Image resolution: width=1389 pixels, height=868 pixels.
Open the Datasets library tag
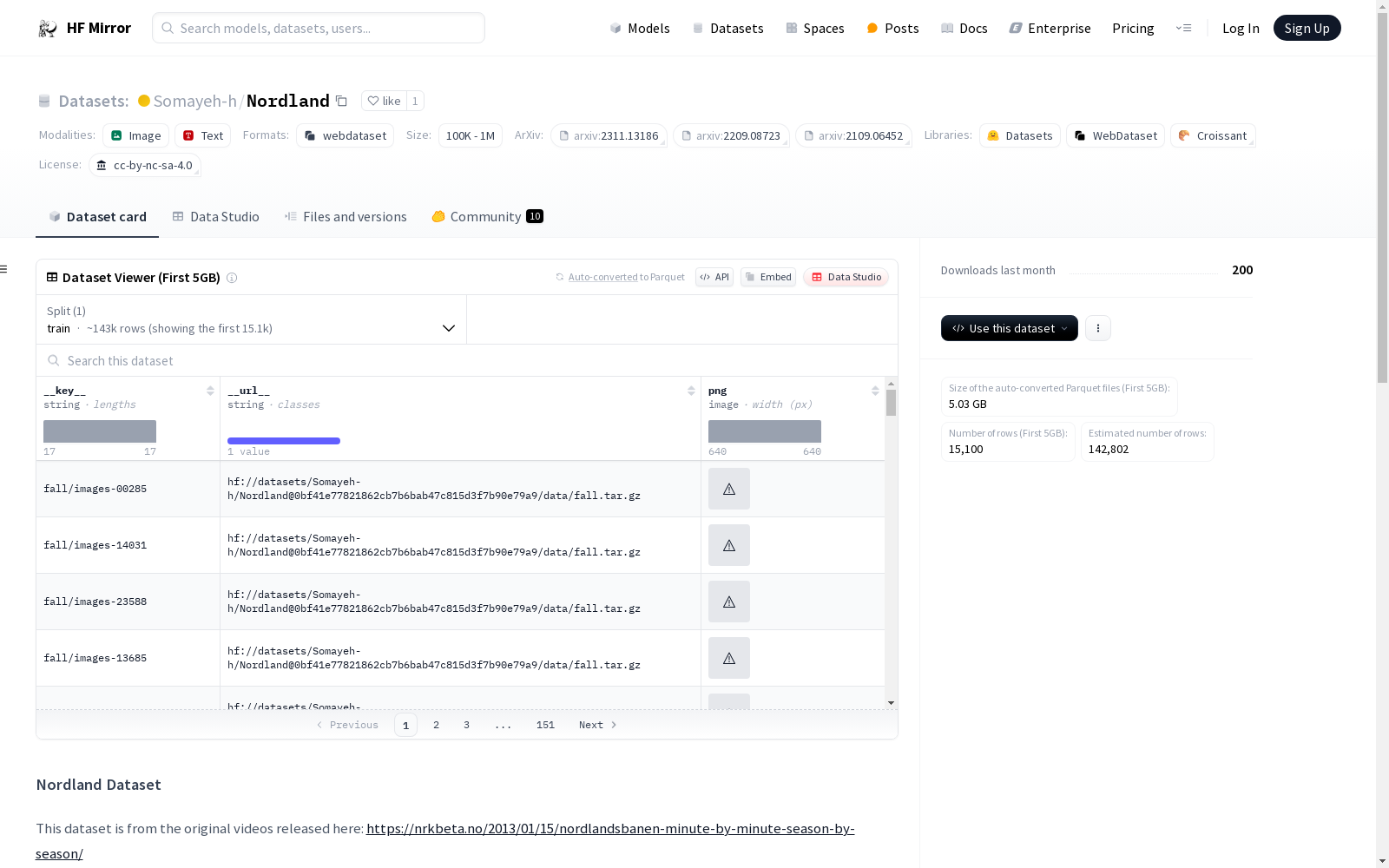(x=1020, y=135)
